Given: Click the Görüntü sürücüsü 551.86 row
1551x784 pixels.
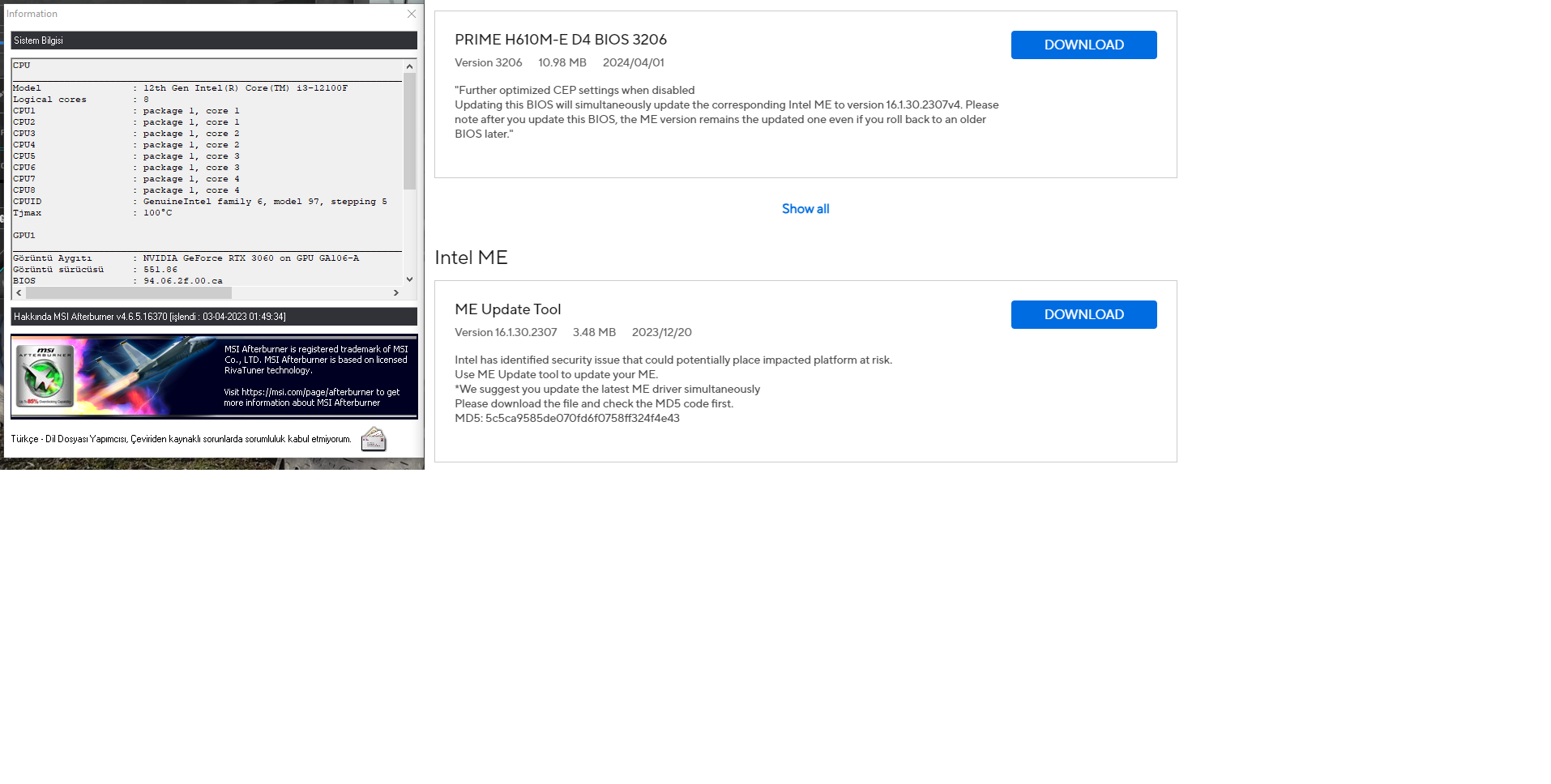Looking at the screenshot, I should click(96, 270).
